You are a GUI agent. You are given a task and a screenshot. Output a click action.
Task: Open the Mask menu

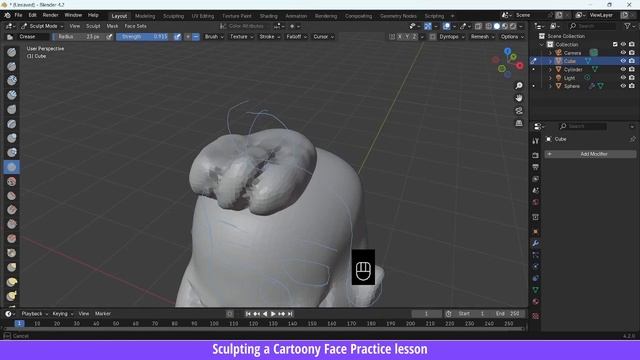coord(112,26)
